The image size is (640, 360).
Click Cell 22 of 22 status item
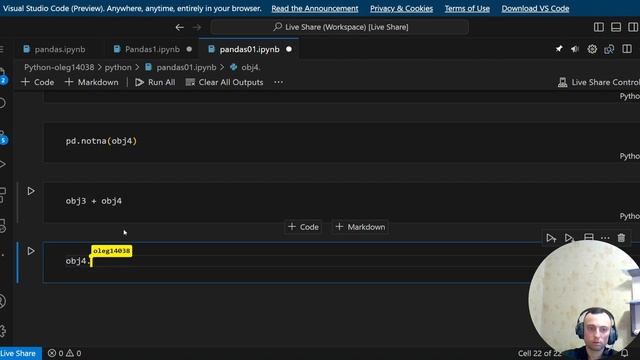coord(540,353)
